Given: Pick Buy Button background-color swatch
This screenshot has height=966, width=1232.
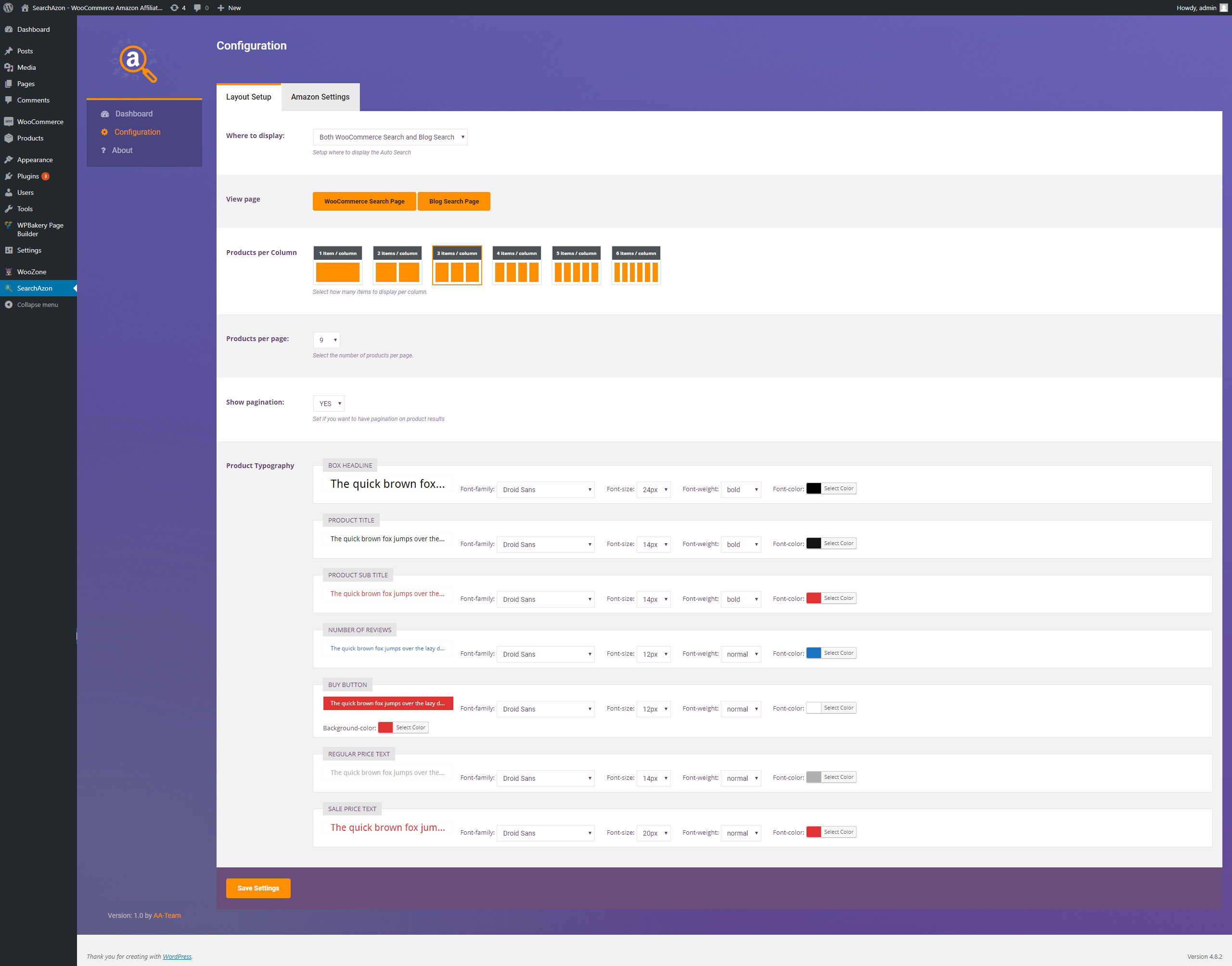Looking at the screenshot, I should tap(385, 728).
